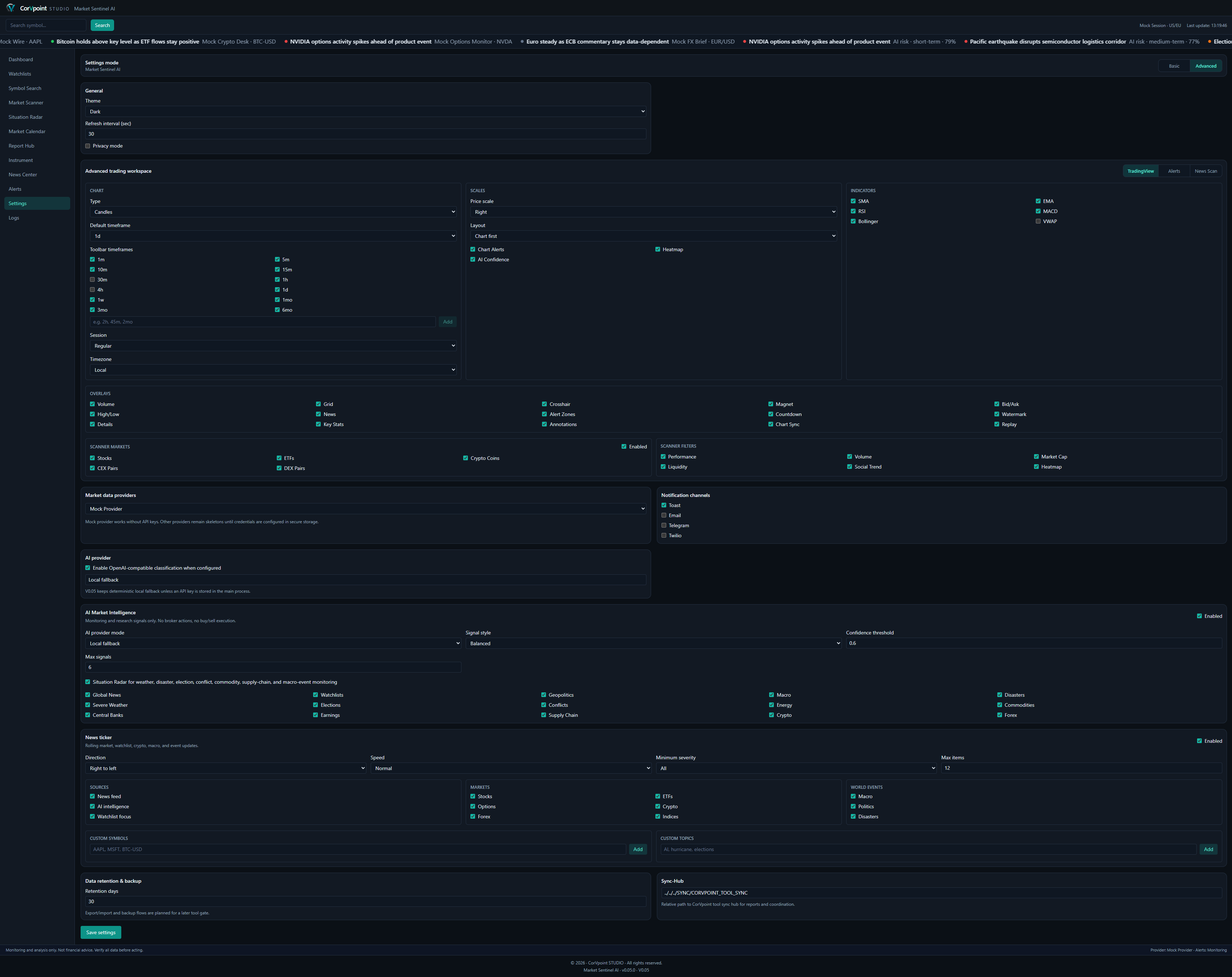Click the Search button
This screenshot has width=1232, height=977.
(102, 25)
